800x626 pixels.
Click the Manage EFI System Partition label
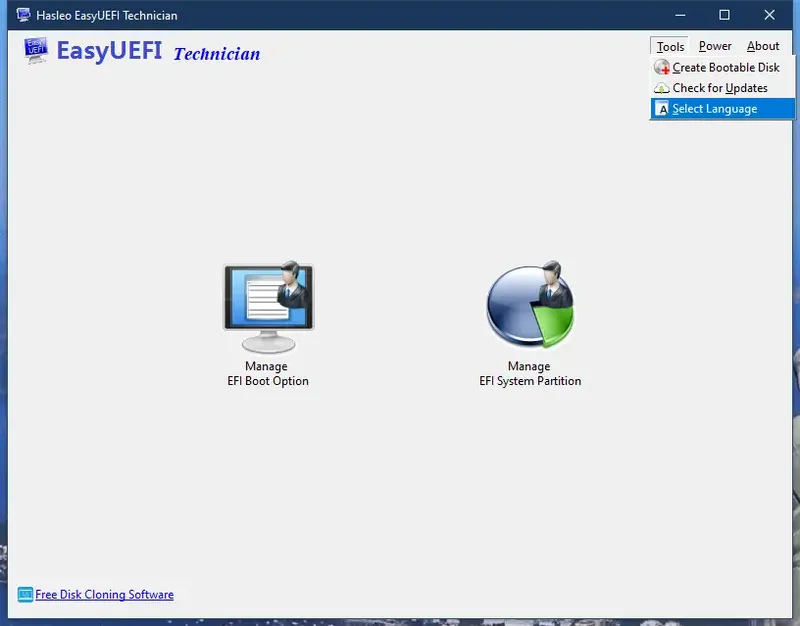coord(530,373)
